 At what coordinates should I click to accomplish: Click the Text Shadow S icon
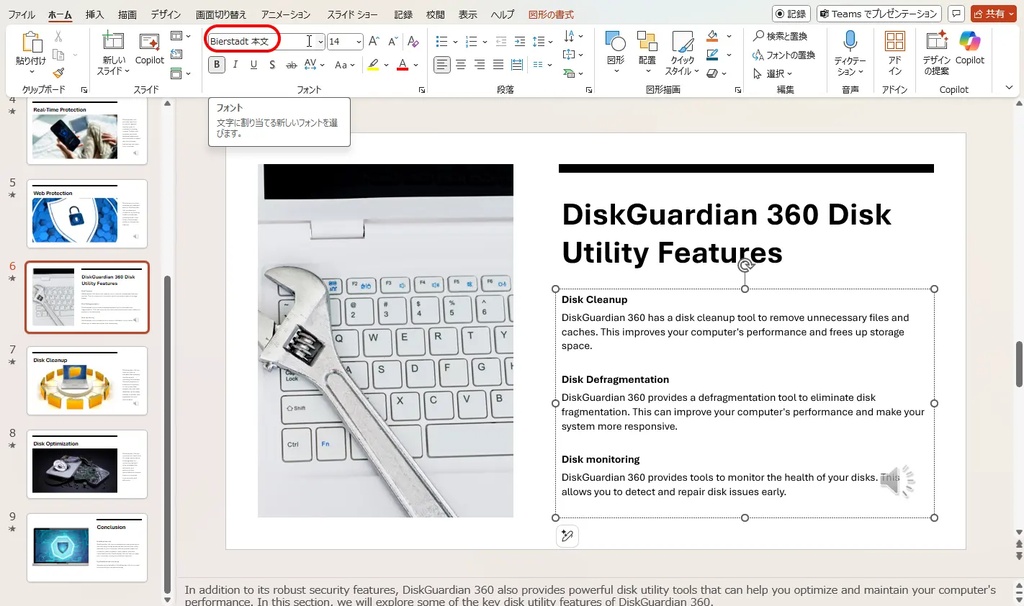point(272,65)
